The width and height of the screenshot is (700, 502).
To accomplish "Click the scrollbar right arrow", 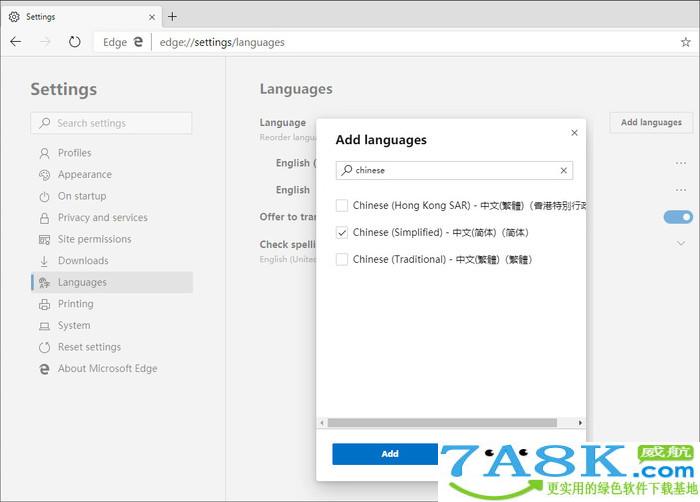I will coord(580,423).
